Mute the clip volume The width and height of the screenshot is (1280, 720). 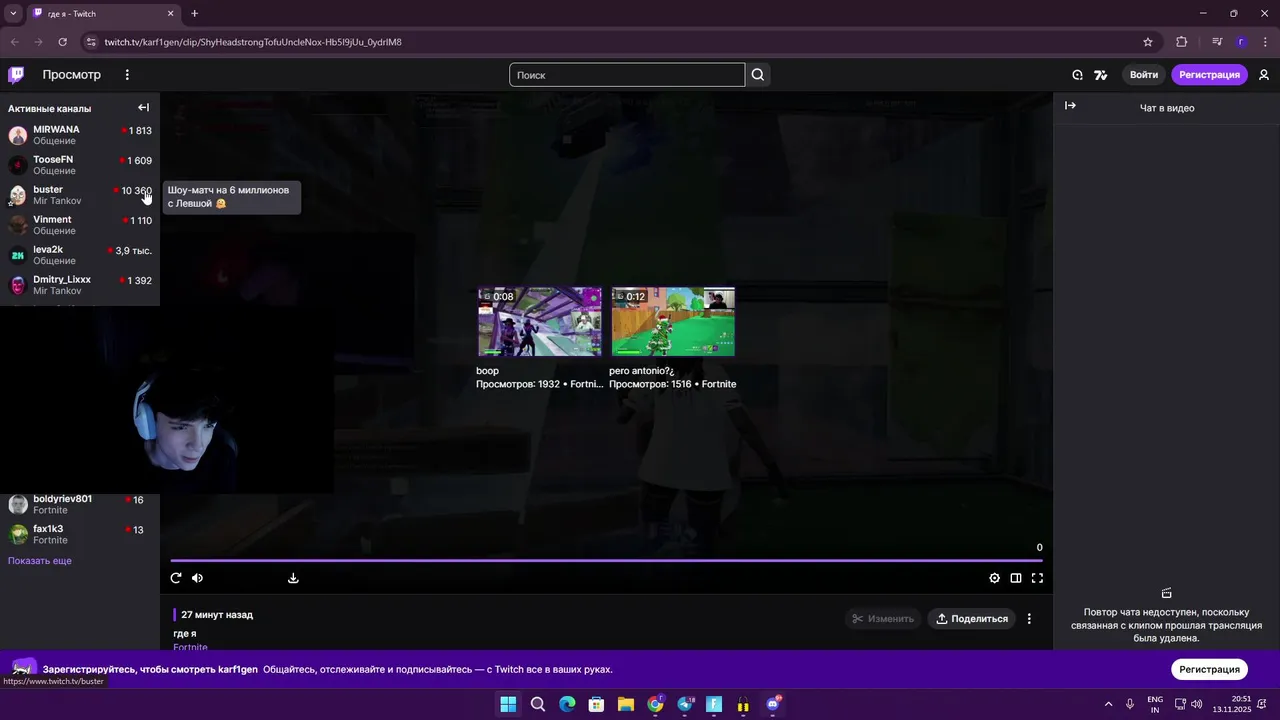pyautogui.click(x=197, y=578)
